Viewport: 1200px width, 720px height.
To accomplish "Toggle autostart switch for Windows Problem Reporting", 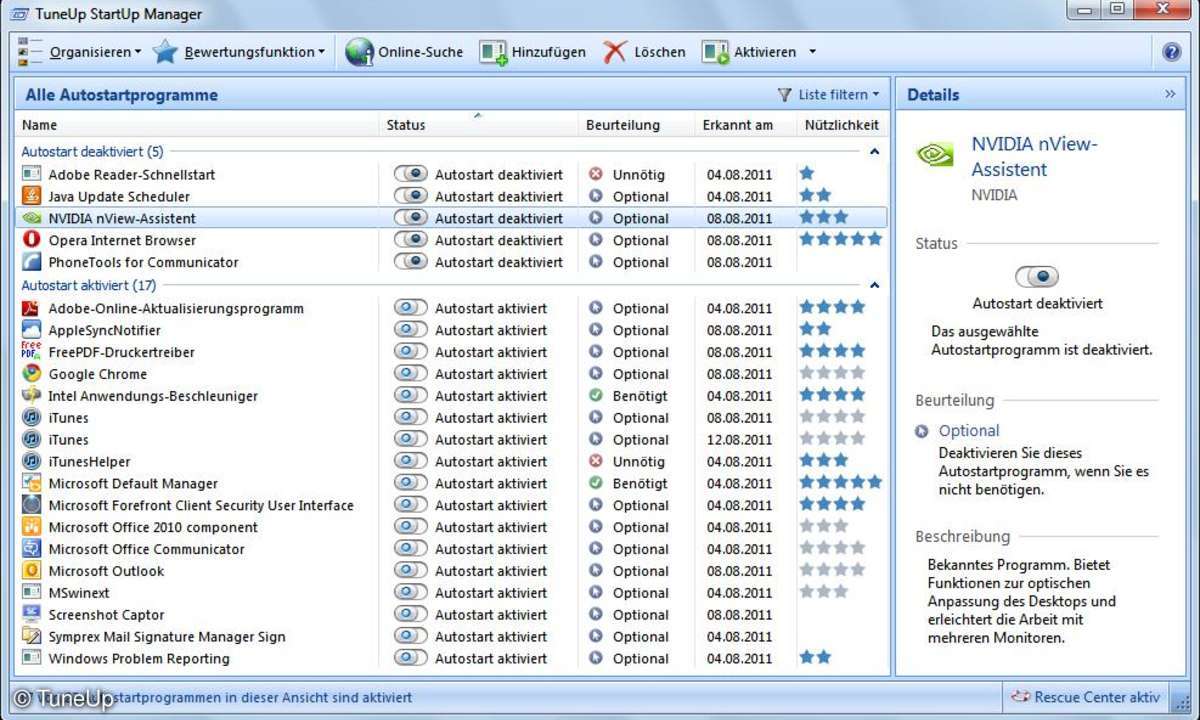I will tap(411, 659).
